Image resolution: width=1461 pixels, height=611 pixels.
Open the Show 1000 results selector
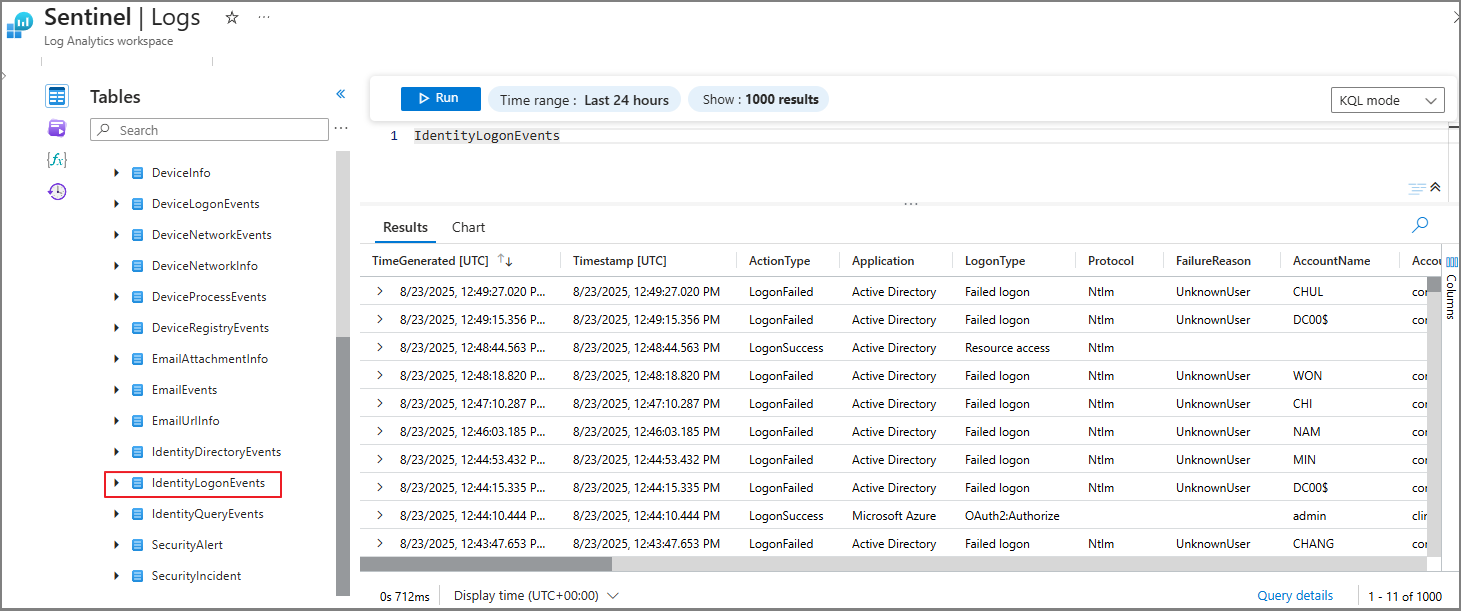(x=759, y=99)
